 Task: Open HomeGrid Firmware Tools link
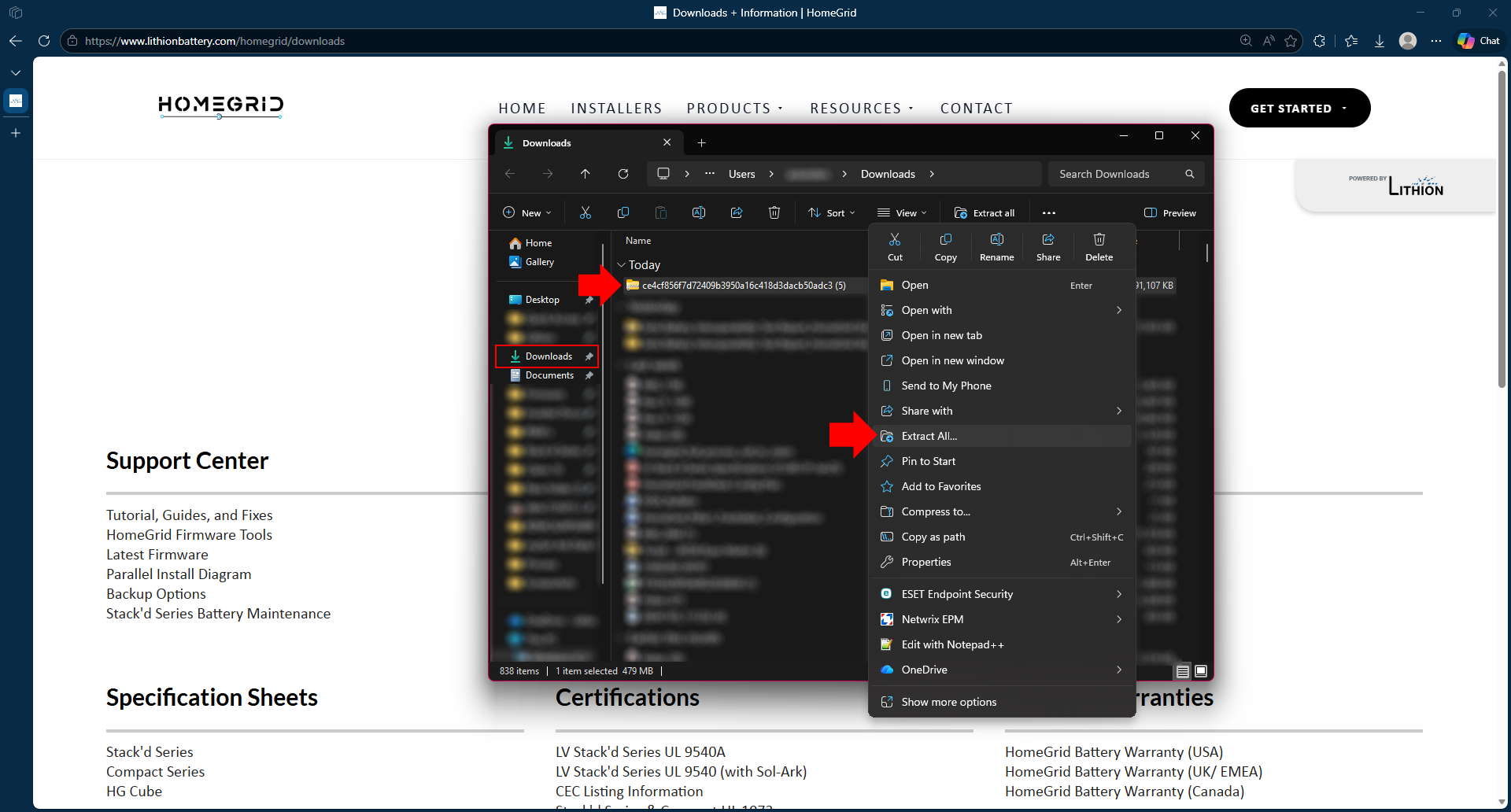[x=189, y=535]
